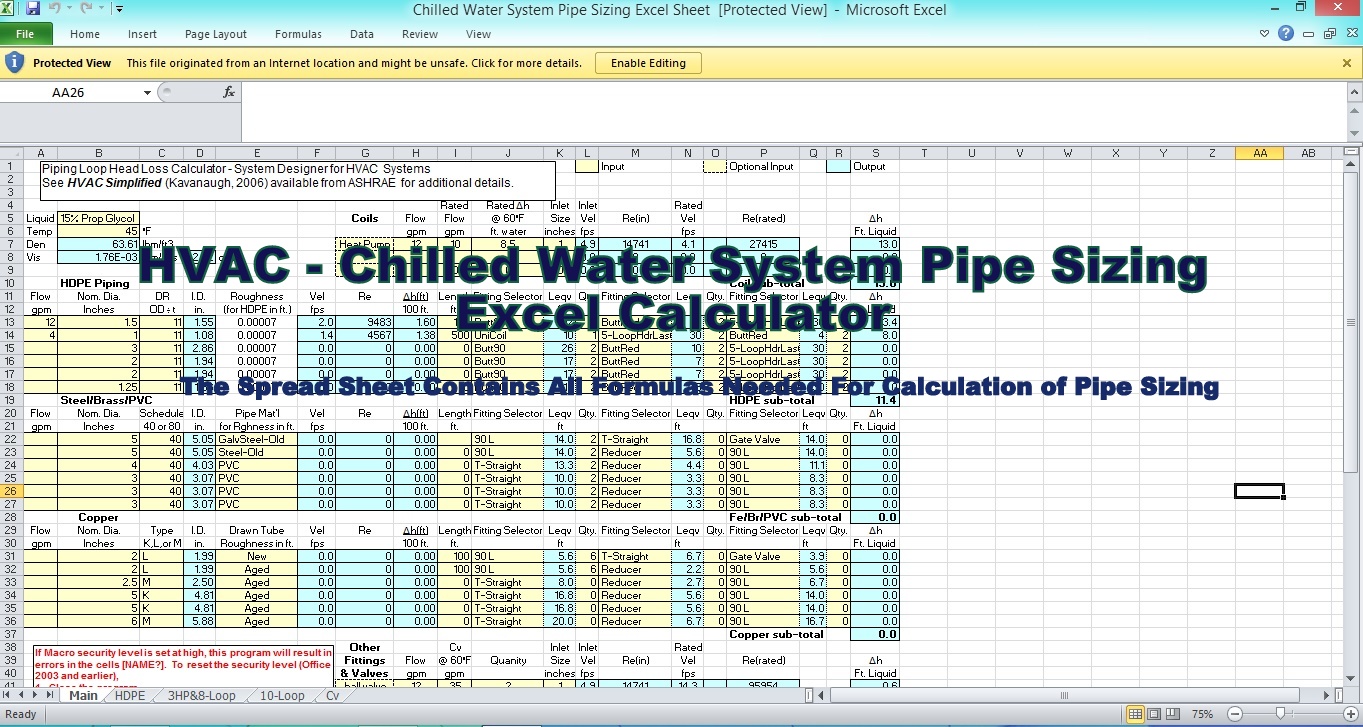The image size is (1363, 727).
Task: Select column header AA
Action: [1260, 153]
